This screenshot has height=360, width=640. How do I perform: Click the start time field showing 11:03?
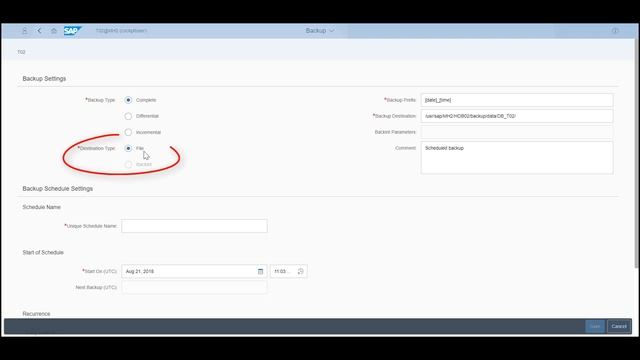[x=289, y=271]
